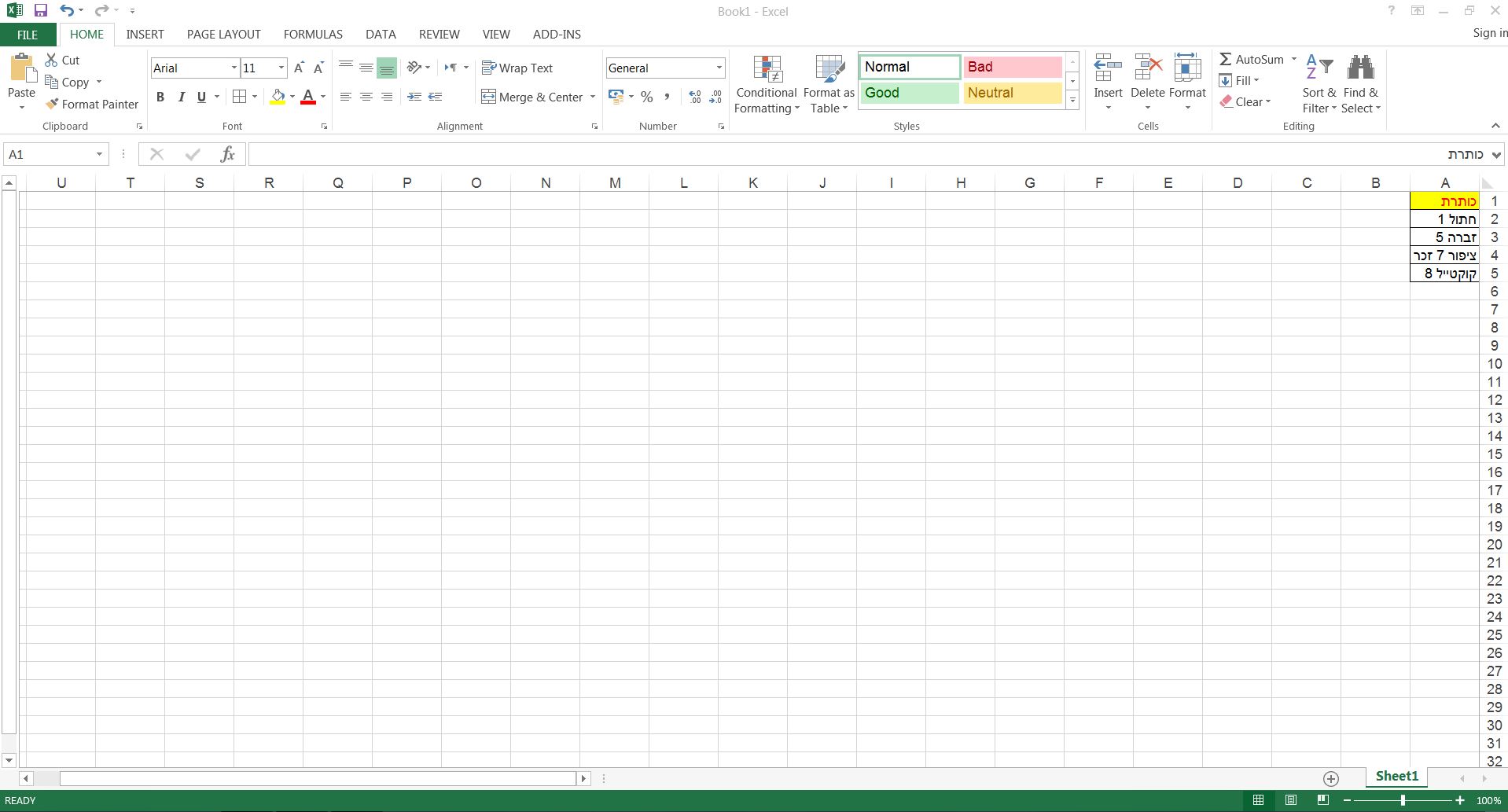Apply the Neutral cell style

(1013, 93)
